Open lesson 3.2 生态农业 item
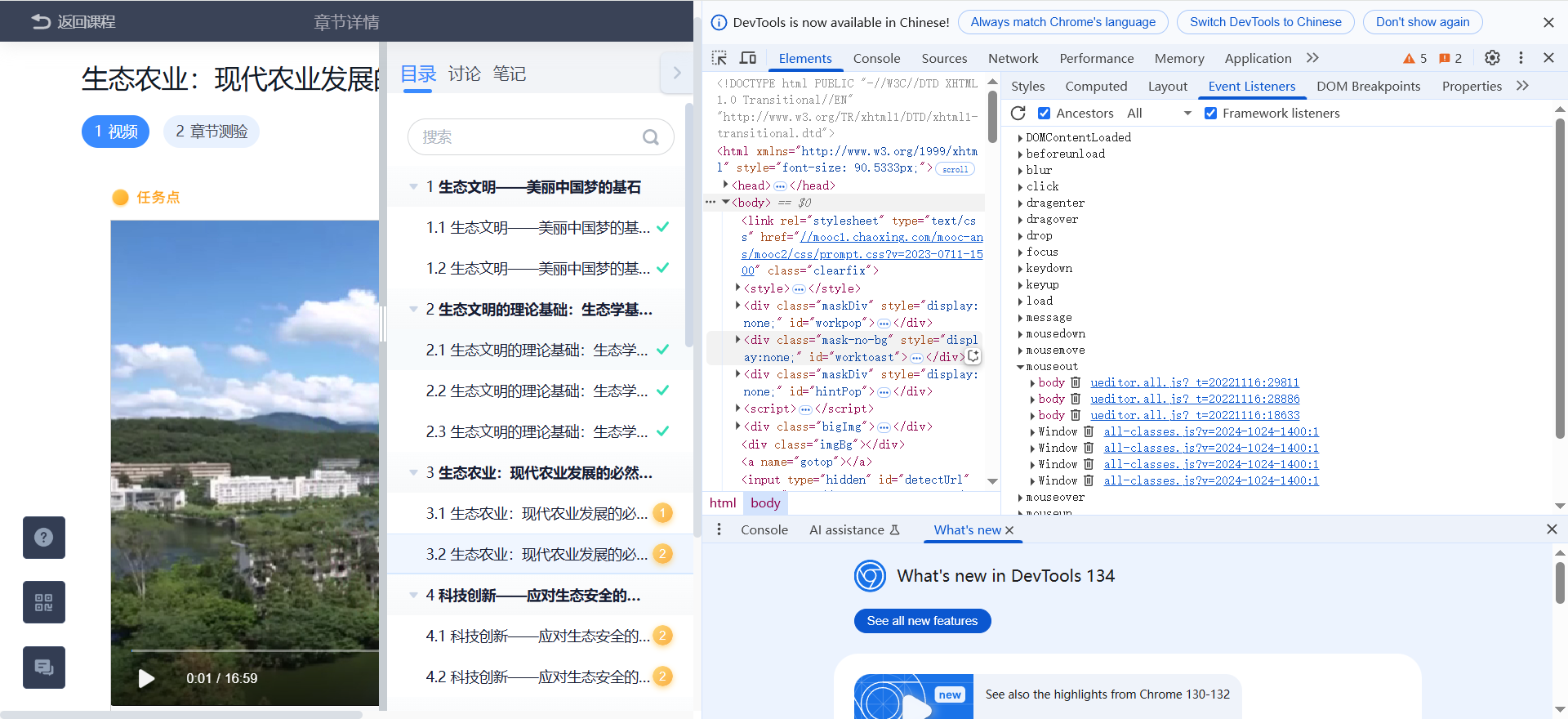Screen dimensions: 1568x719 (540, 554)
